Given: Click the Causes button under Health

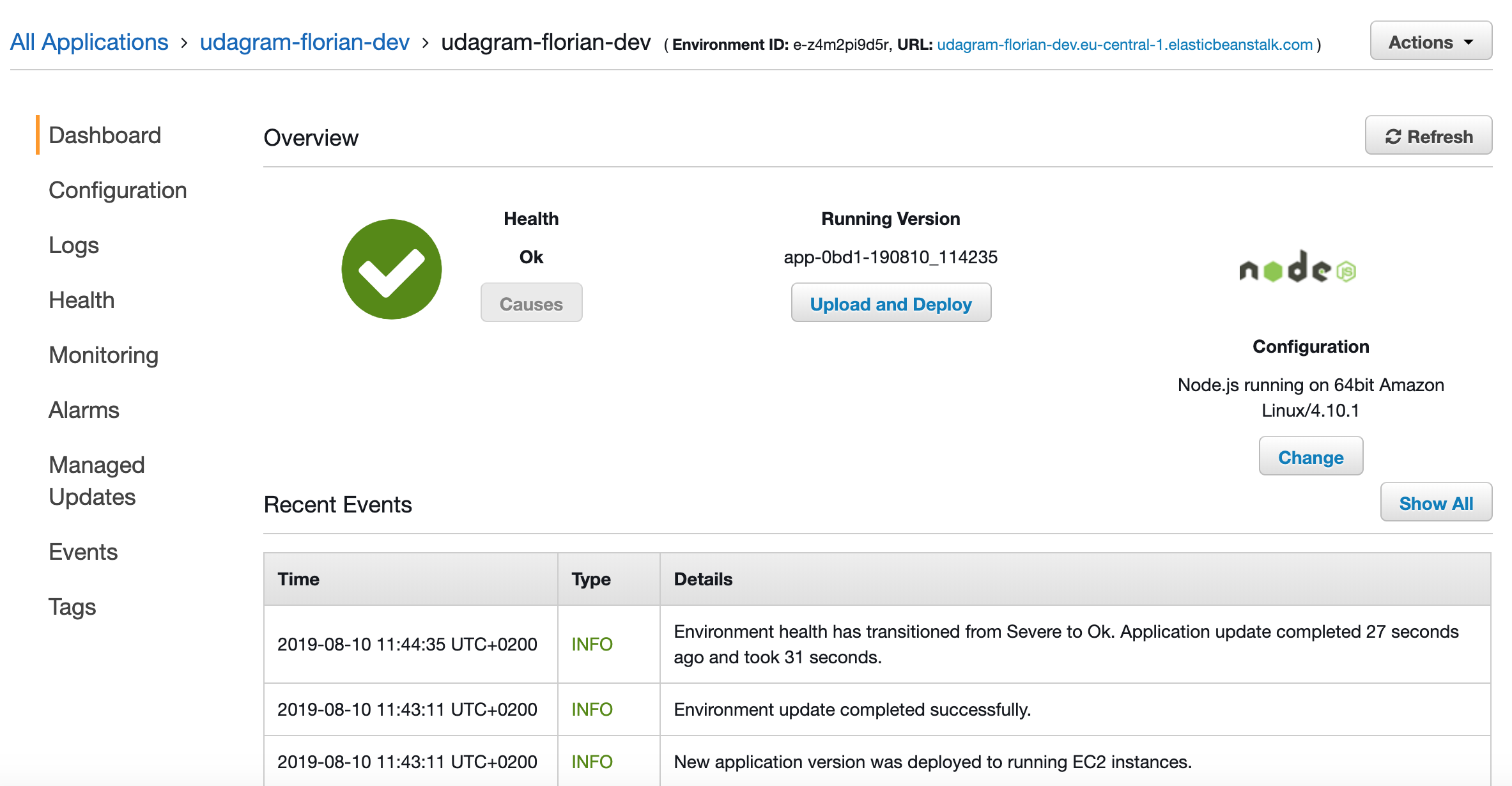Looking at the screenshot, I should click(x=531, y=304).
